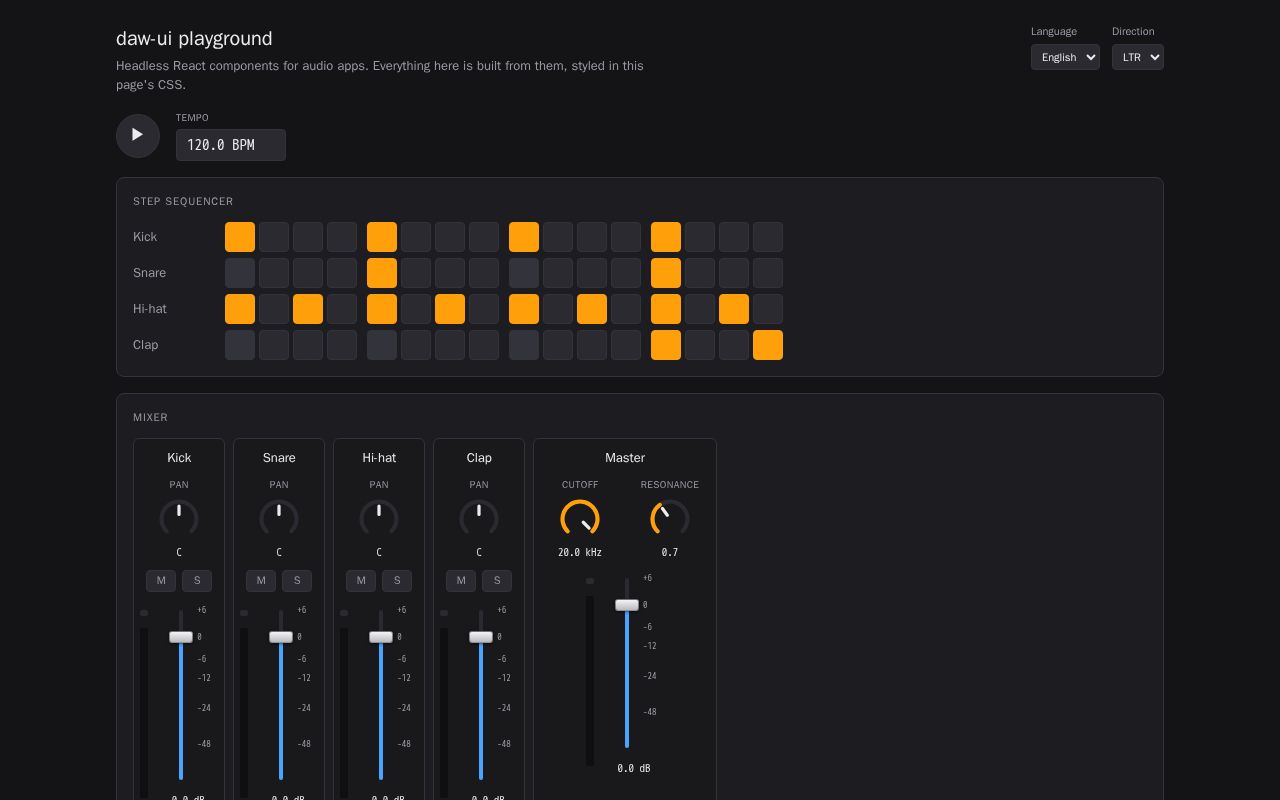Mute the Clap channel
This screenshot has width=1280, height=800.
tap(461, 581)
